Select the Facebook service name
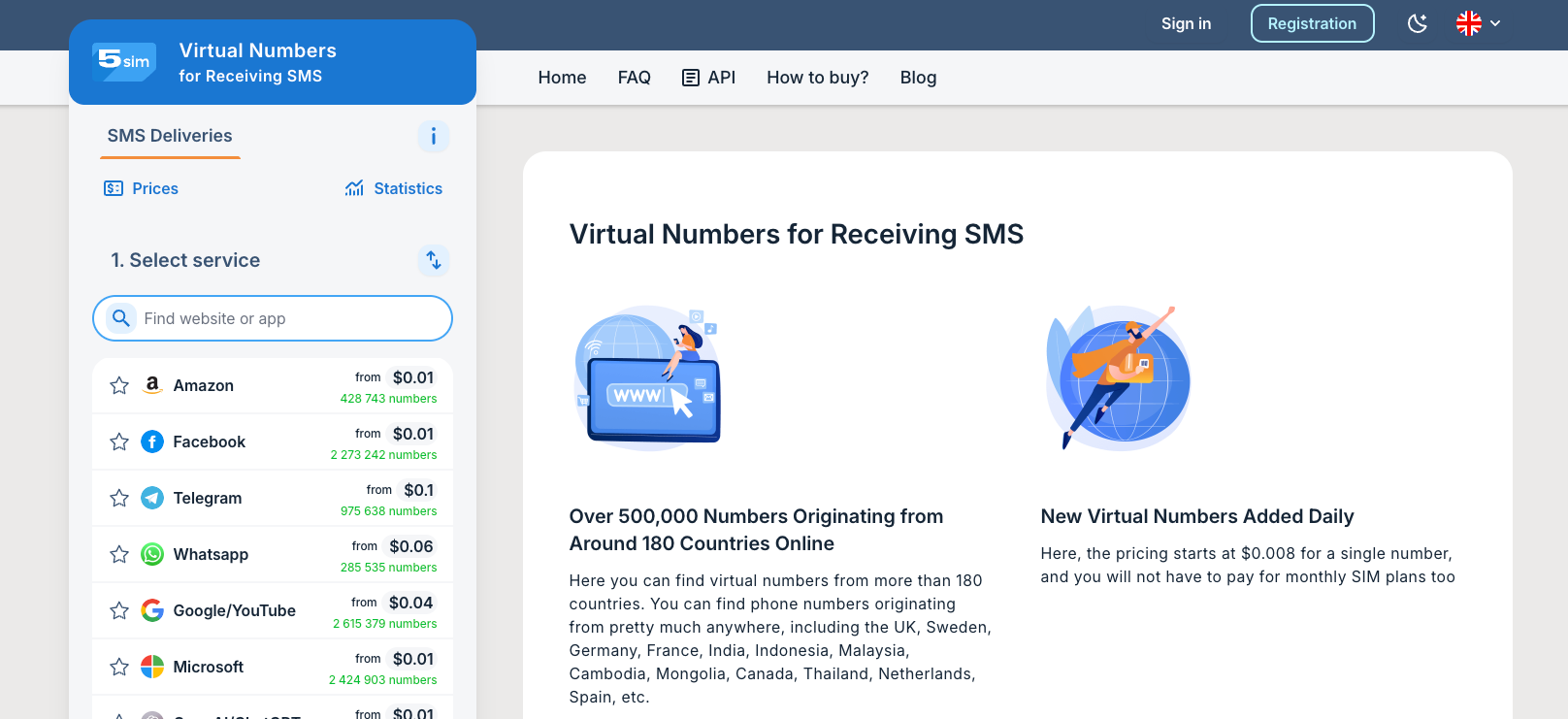This screenshot has width=1568, height=719. [210, 441]
